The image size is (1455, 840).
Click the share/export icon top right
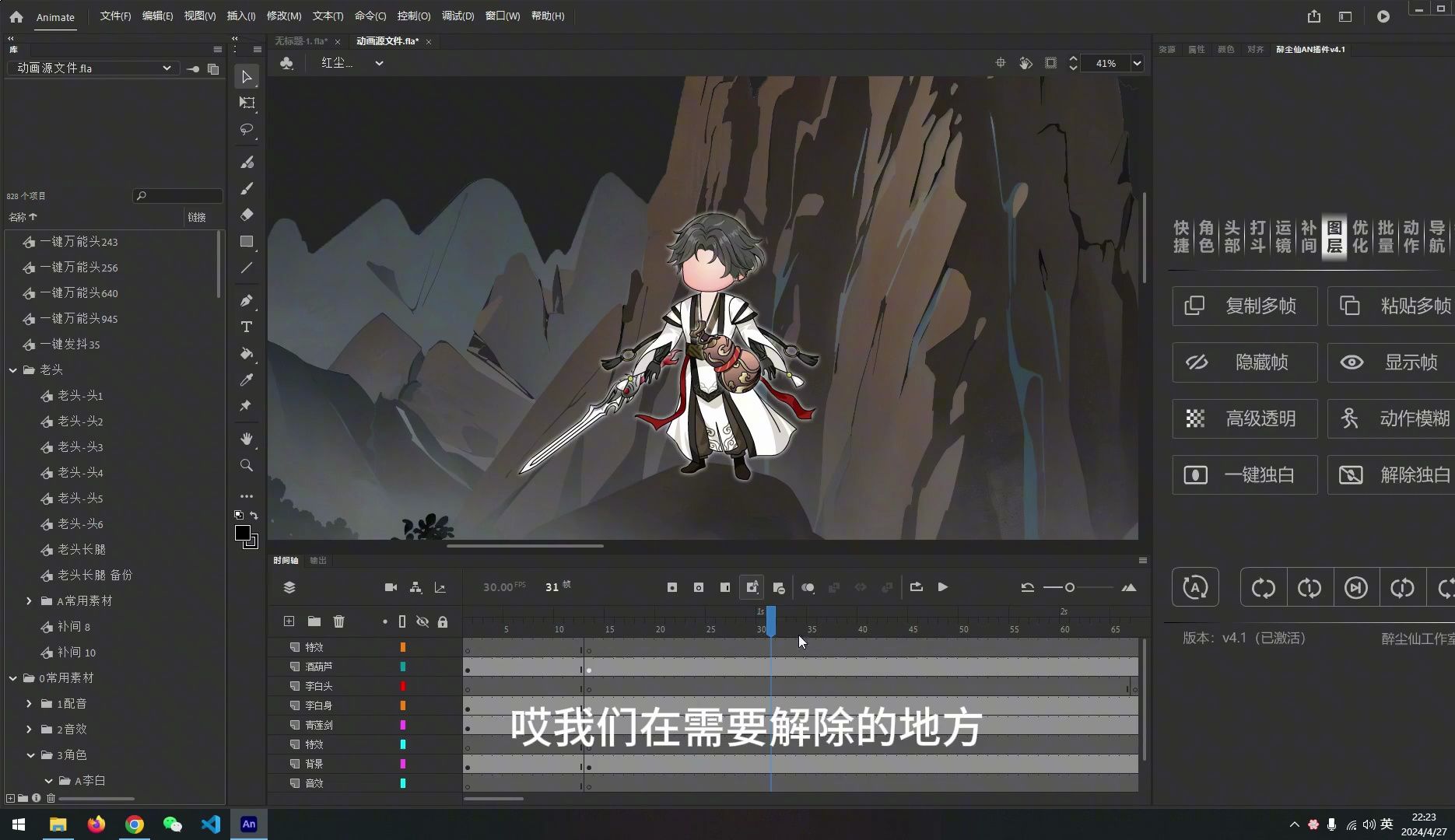click(x=1314, y=16)
